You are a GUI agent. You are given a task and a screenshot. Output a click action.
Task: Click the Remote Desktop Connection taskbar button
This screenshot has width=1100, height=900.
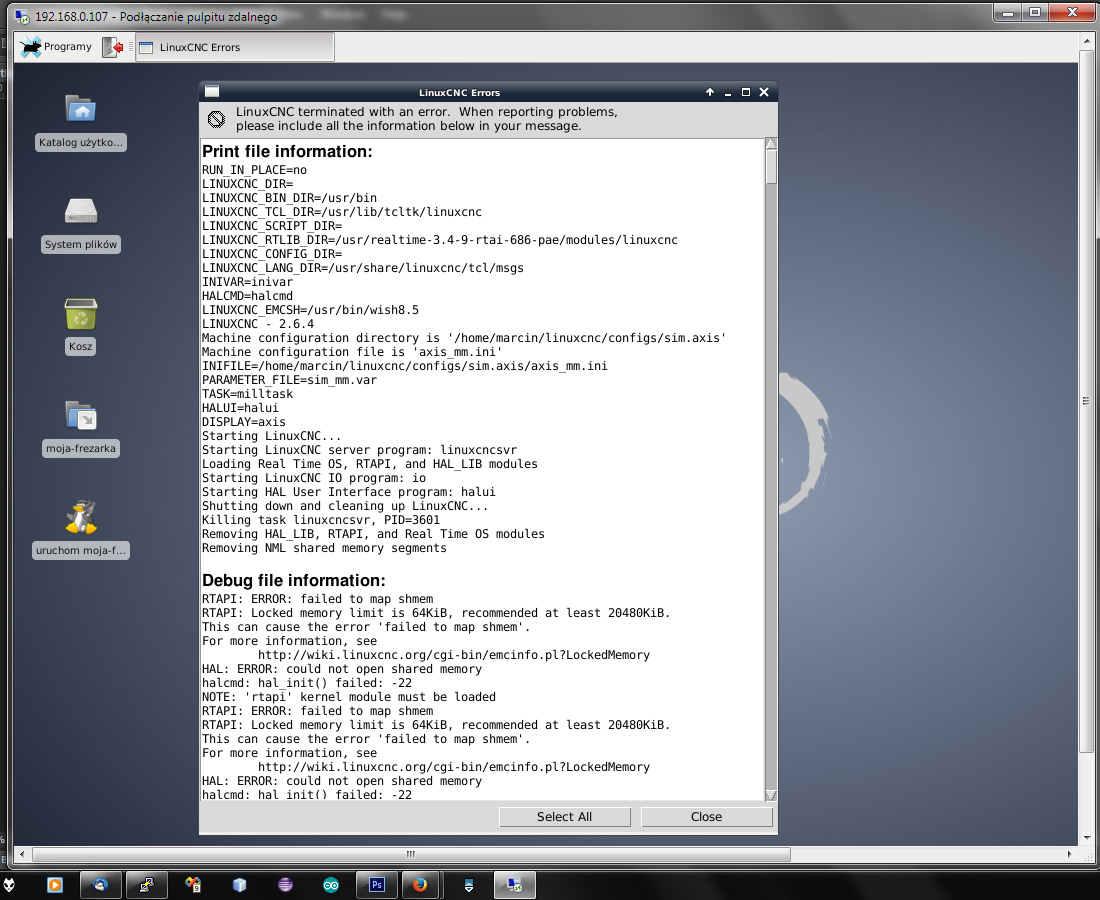[x=515, y=885]
